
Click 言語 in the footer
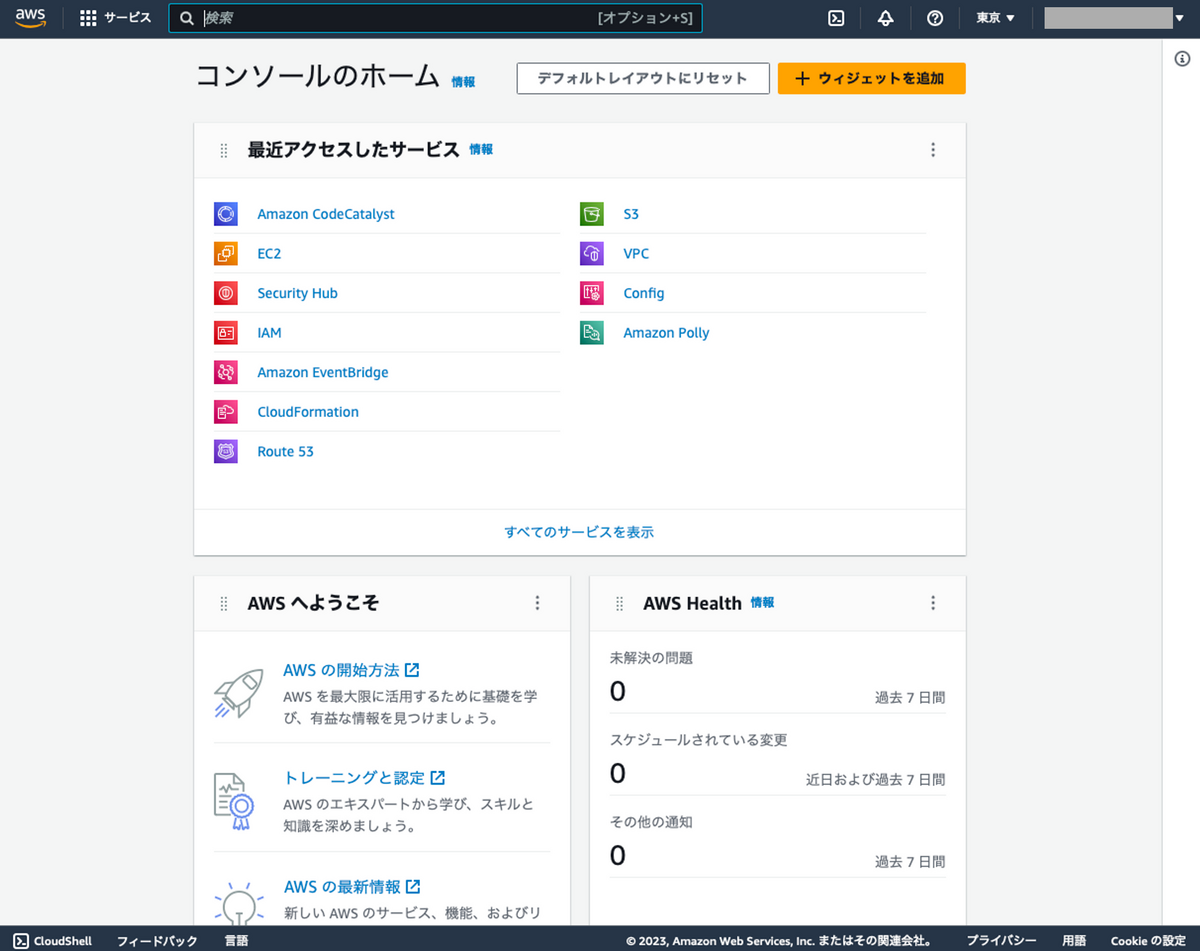click(x=236, y=941)
